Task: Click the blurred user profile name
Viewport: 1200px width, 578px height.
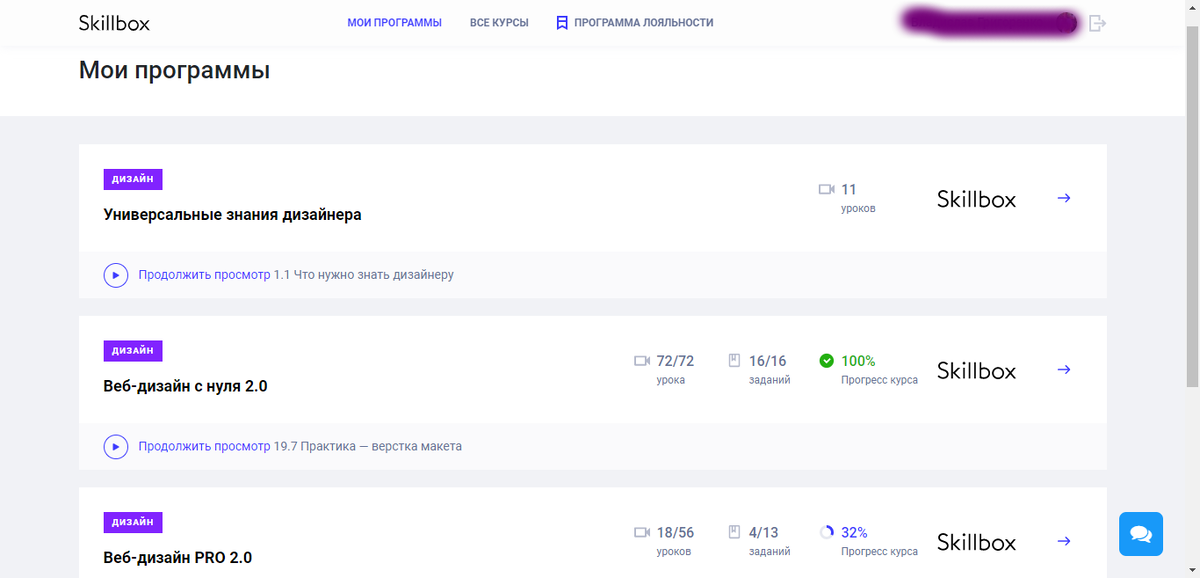Action: pos(990,22)
